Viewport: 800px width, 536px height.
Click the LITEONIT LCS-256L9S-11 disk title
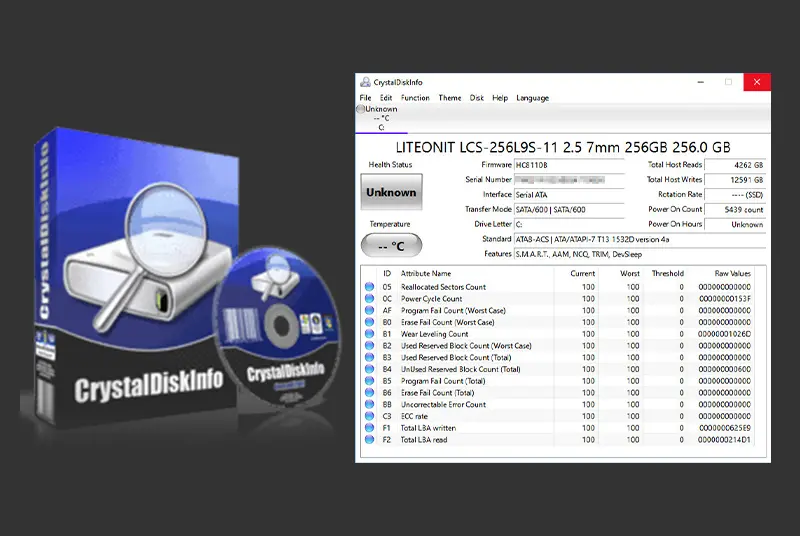[x=563, y=147]
